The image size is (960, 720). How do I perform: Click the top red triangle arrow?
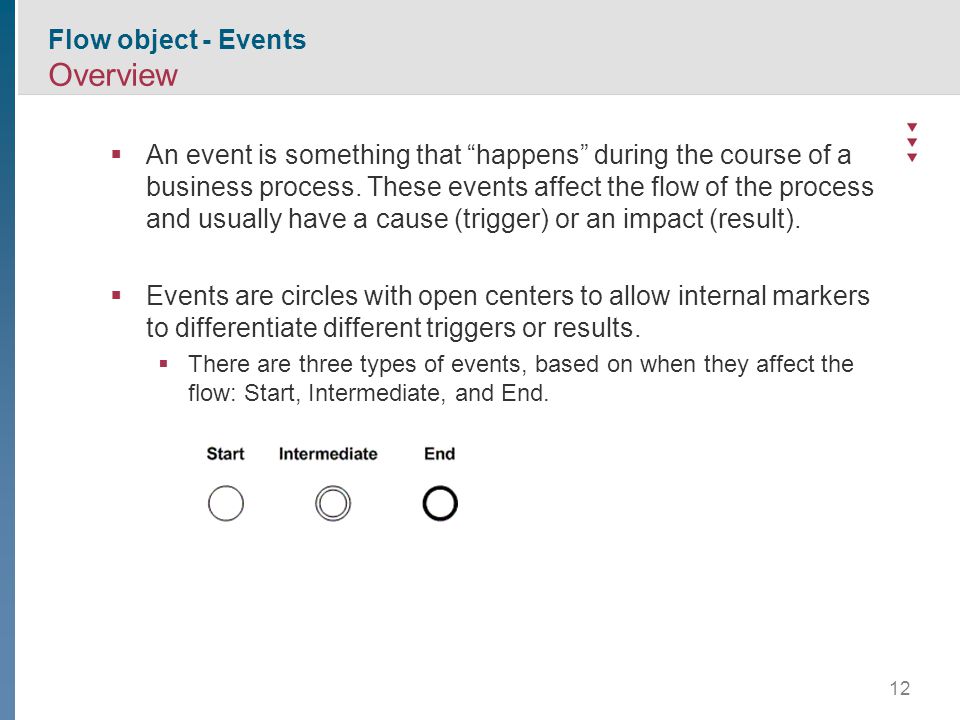[x=912, y=127]
